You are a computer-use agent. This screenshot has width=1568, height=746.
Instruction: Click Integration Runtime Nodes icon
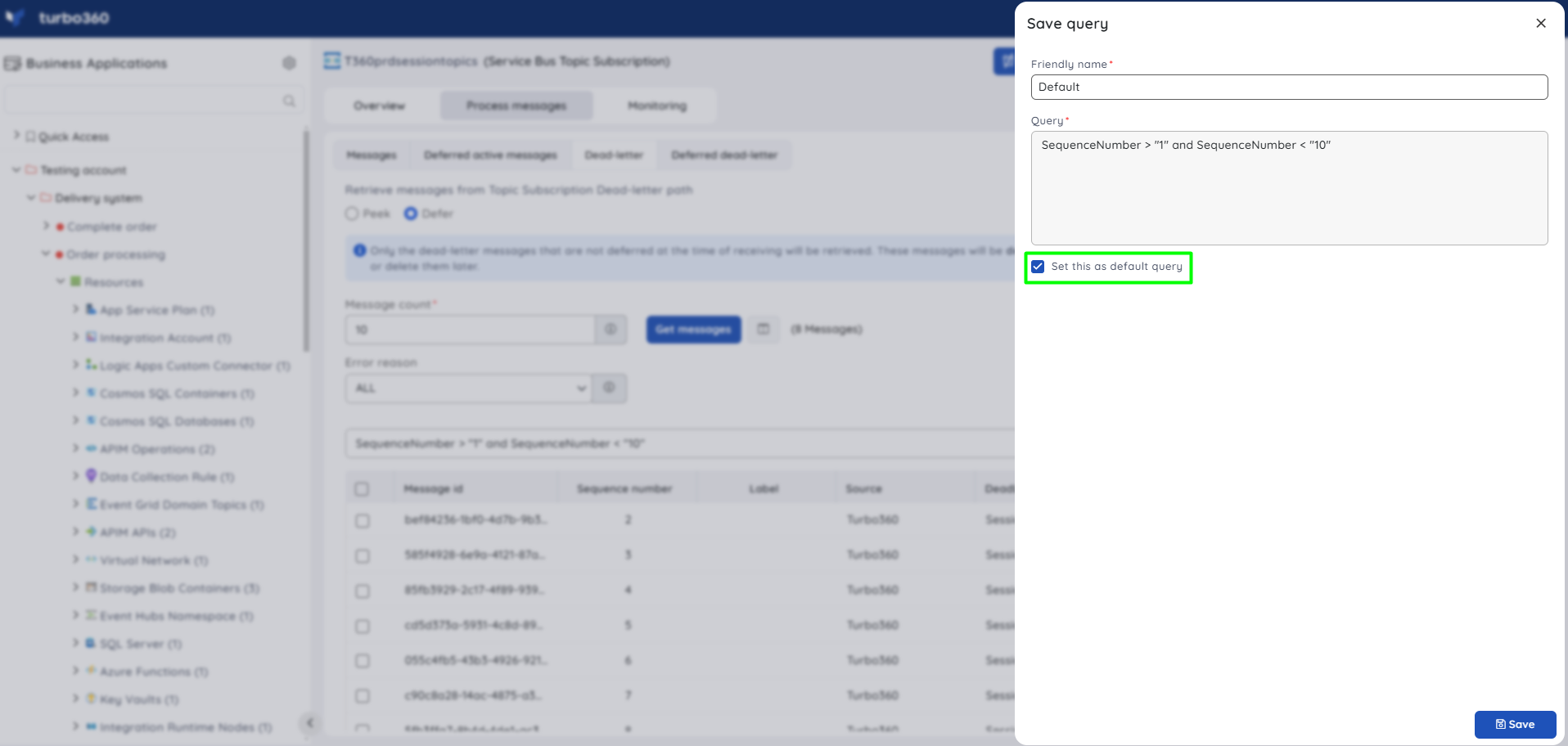(92, 726)
